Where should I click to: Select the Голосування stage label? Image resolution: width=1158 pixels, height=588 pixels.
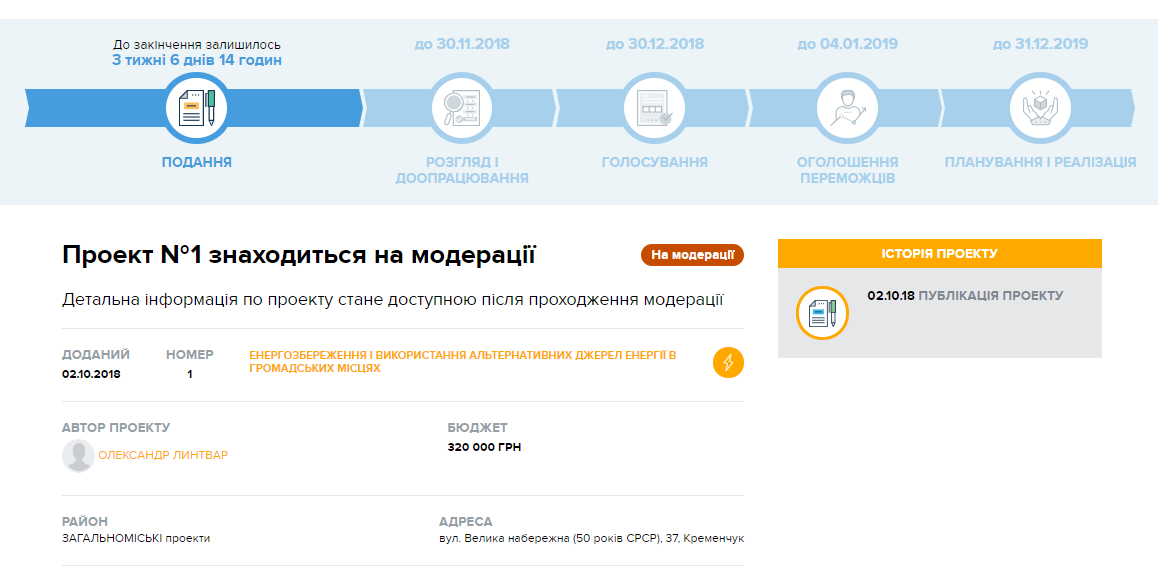pos(654,162)
